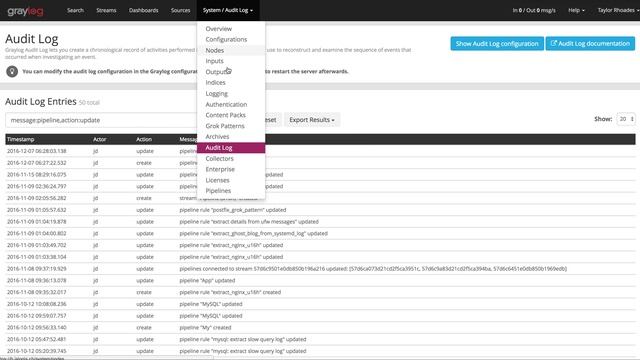Focus the audit log search query field

[x=102, y=120]
